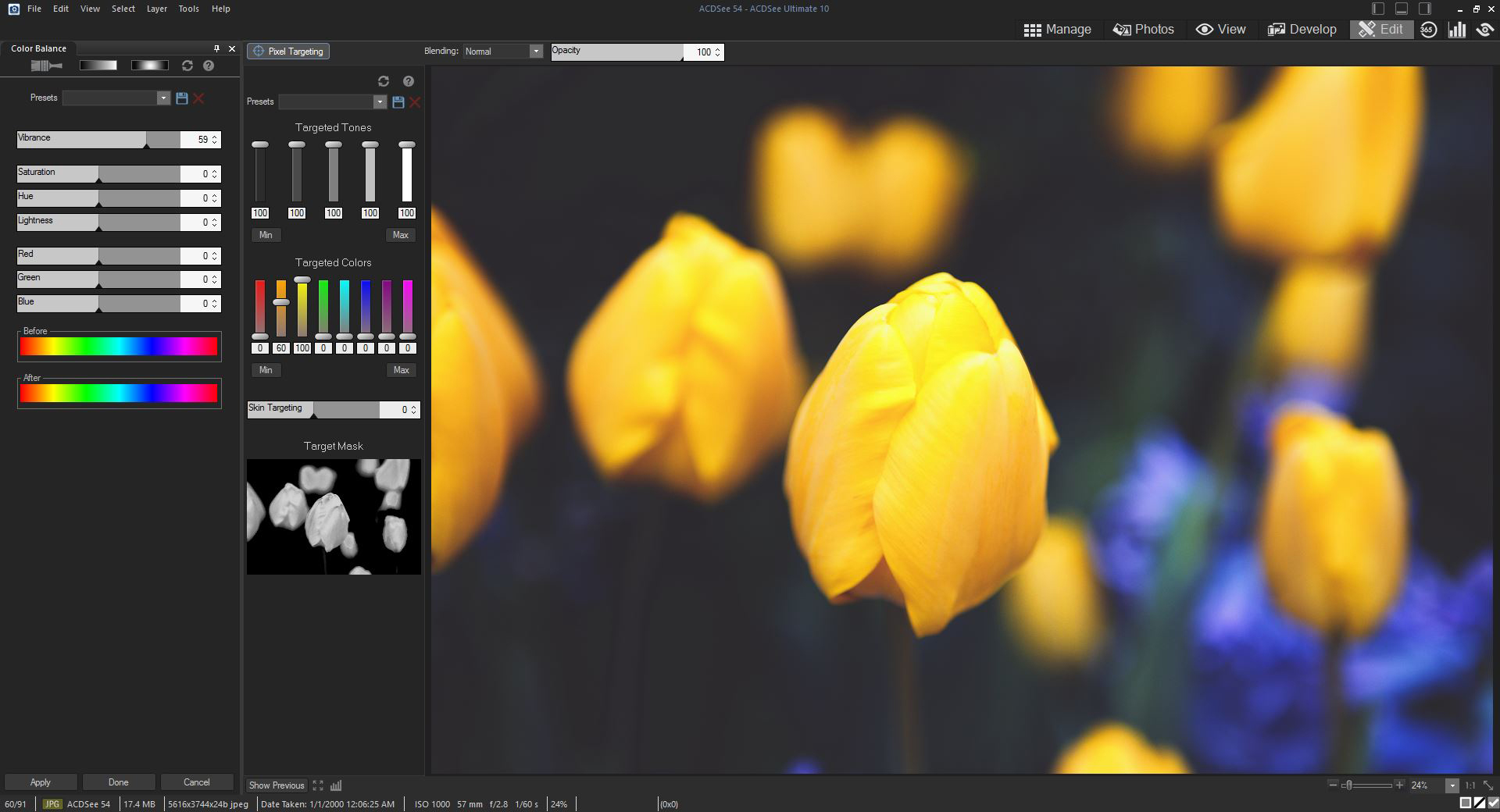Reset Color Balance settings
The height and width of the screenshot is (812, 1500).
[187, 66]
